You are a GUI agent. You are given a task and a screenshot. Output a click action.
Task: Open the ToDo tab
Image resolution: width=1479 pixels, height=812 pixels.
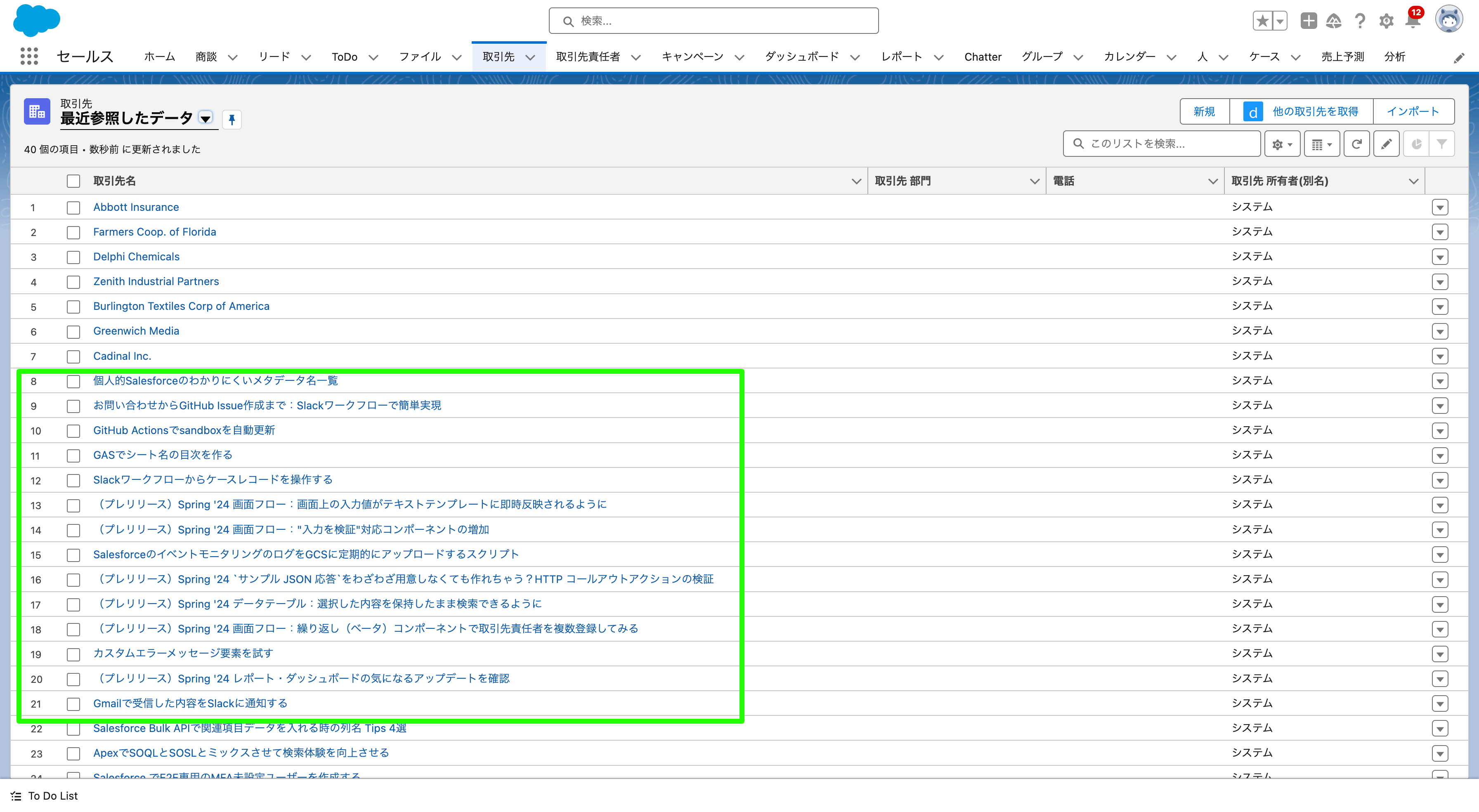[345, 56]
